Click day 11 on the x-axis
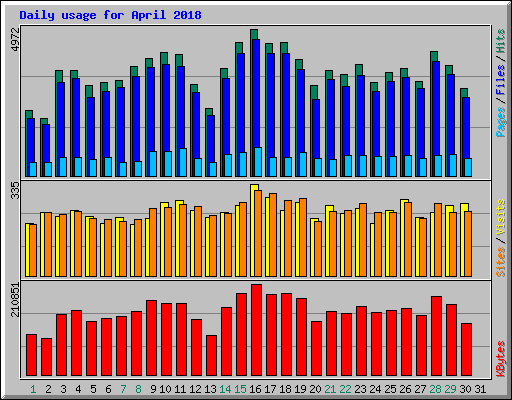This screenshot has width=512, height=400. pyautogui.click(x=180, y=389)
